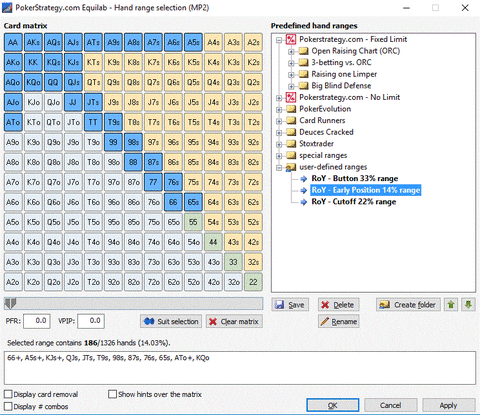The width and height of the screenshot is (480, 415).
Task: Expand the Pokerstrategy.com No Limit node
Action: 279,98
